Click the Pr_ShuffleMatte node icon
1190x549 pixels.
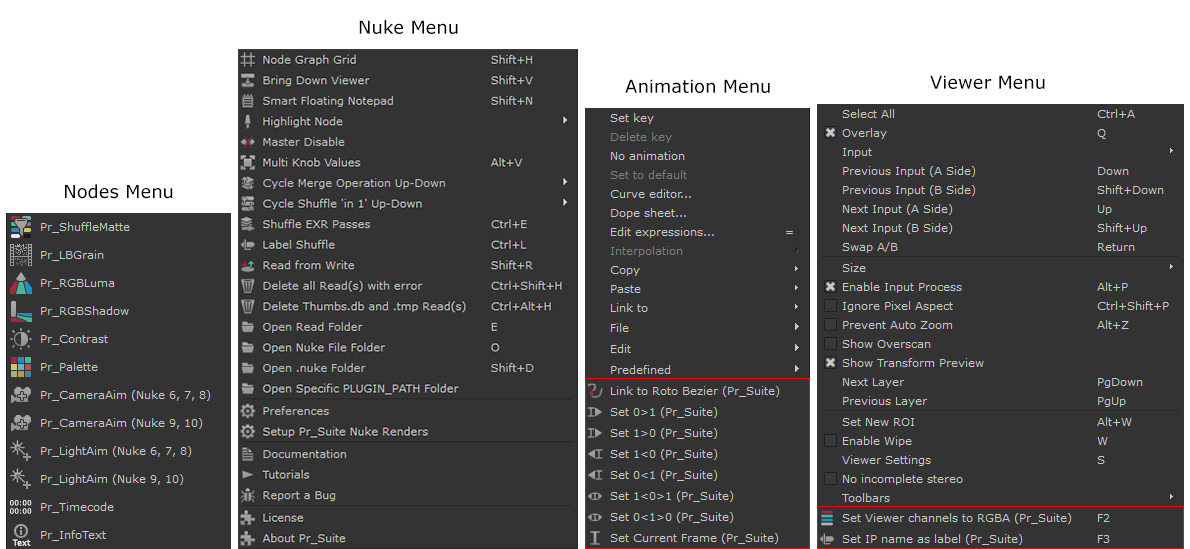pos(21,227)
